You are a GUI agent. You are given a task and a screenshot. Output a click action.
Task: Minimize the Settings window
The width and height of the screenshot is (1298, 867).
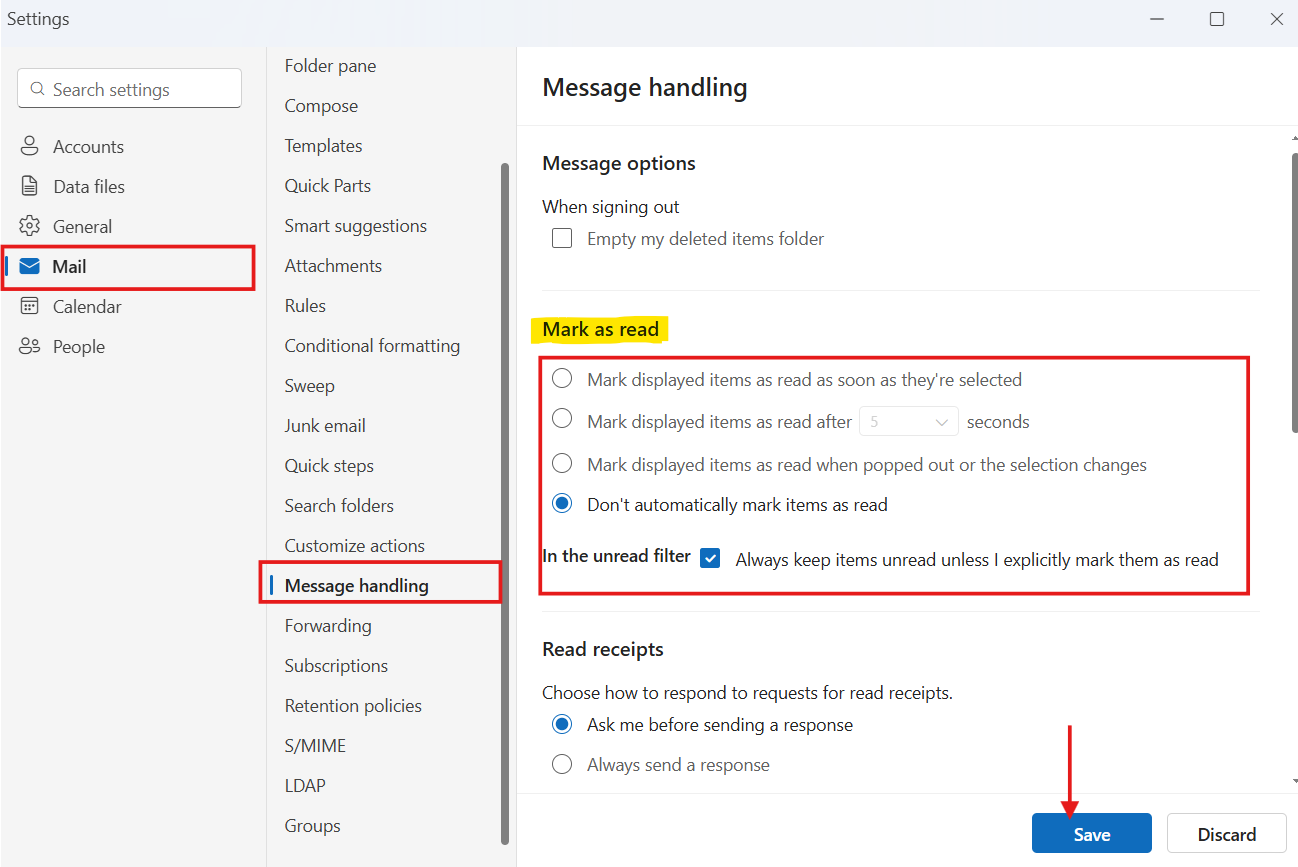pos(1157,19)
